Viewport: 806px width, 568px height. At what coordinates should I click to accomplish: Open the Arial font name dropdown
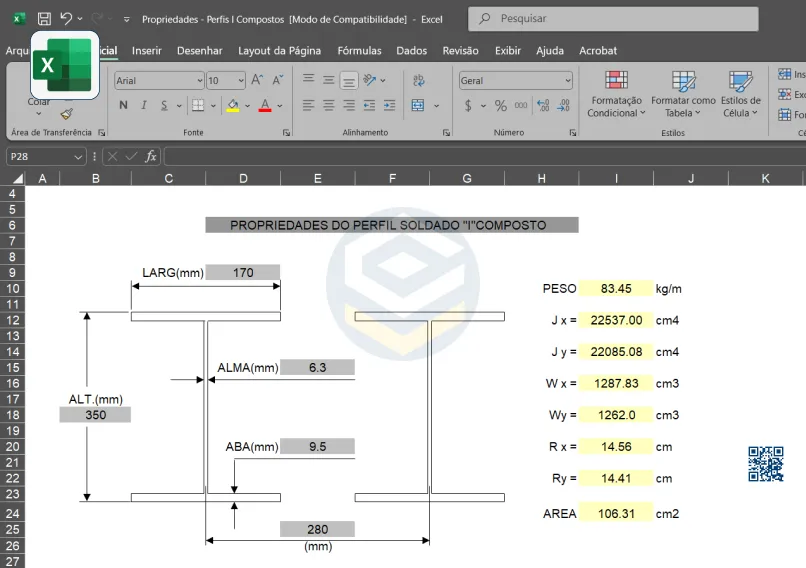197,81
